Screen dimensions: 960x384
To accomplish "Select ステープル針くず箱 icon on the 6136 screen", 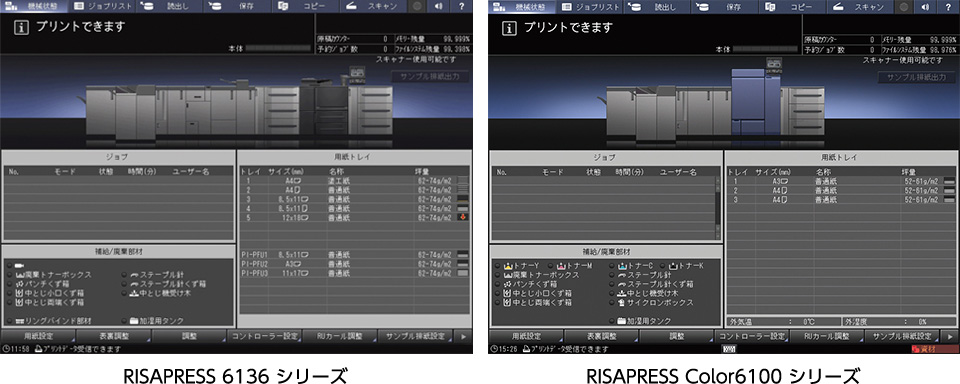I will click(x=134, y=284).
